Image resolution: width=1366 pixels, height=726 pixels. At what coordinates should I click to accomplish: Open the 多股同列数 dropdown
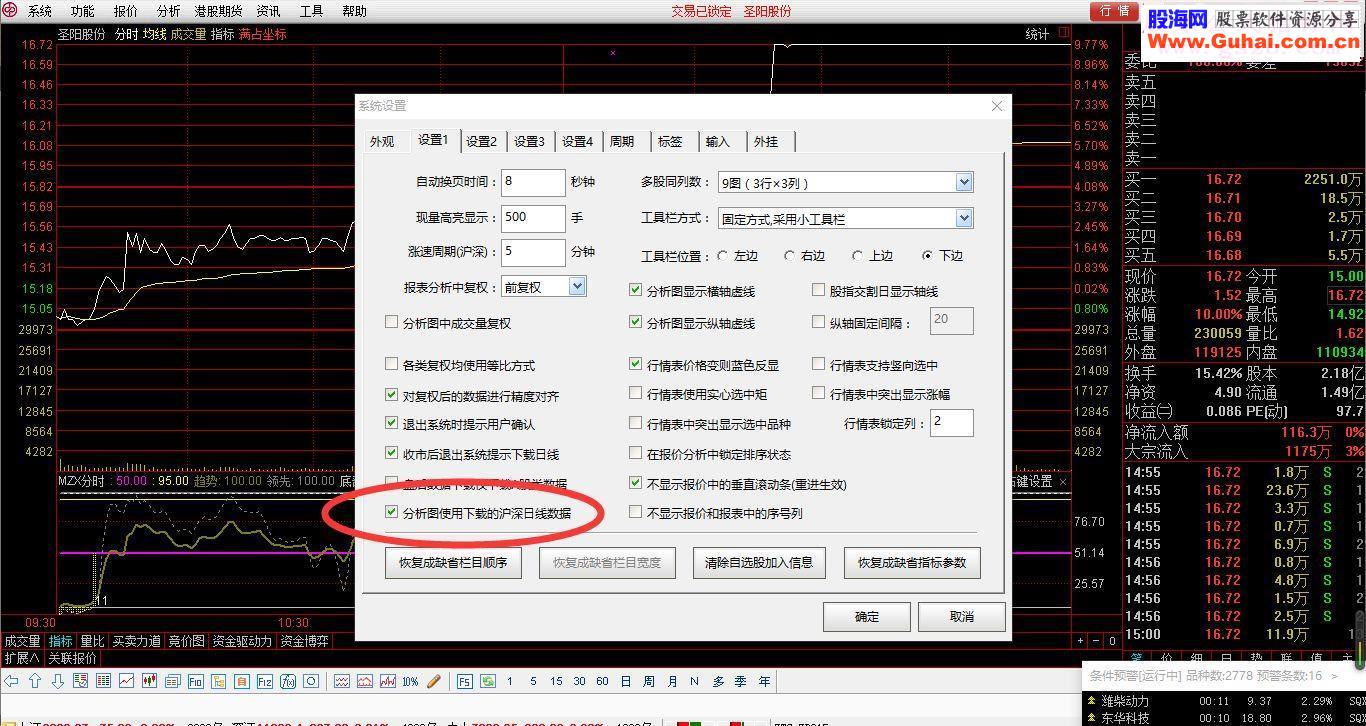964,182
